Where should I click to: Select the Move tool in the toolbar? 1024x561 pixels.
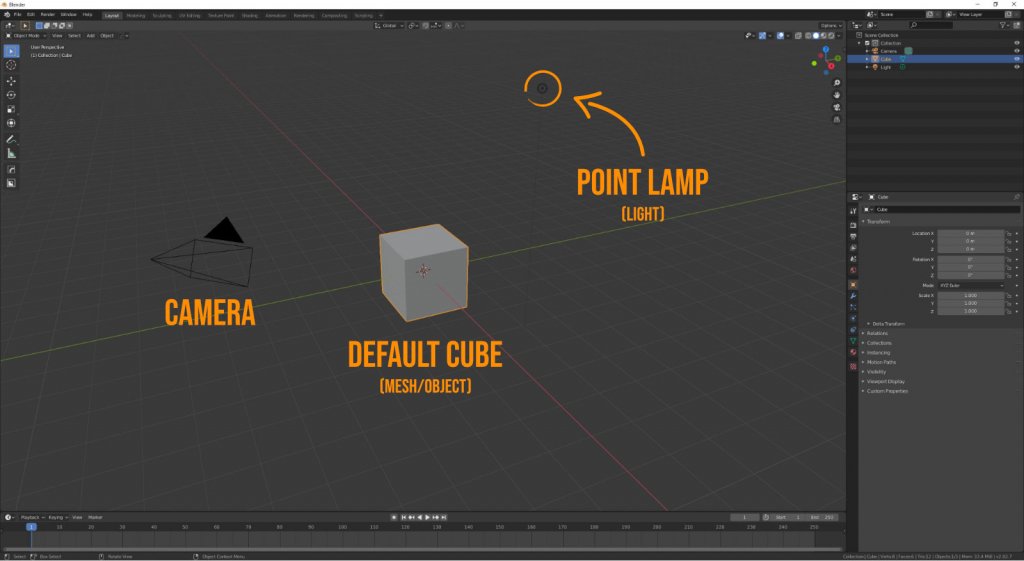[12, 80]
